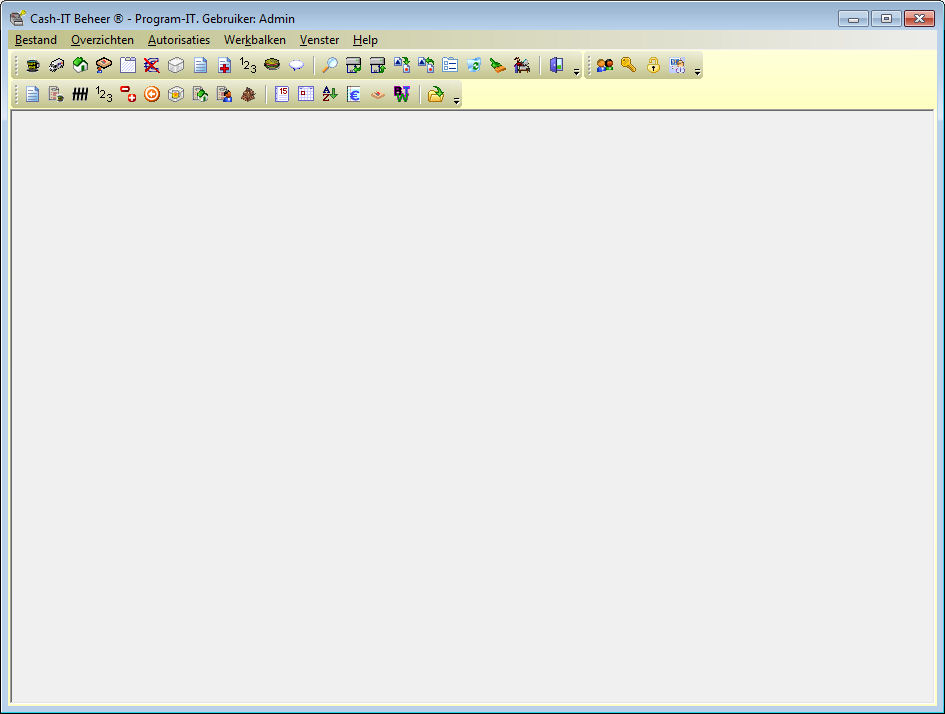Click the person at desk icon

pyautogui.click(x=522, y=65)
